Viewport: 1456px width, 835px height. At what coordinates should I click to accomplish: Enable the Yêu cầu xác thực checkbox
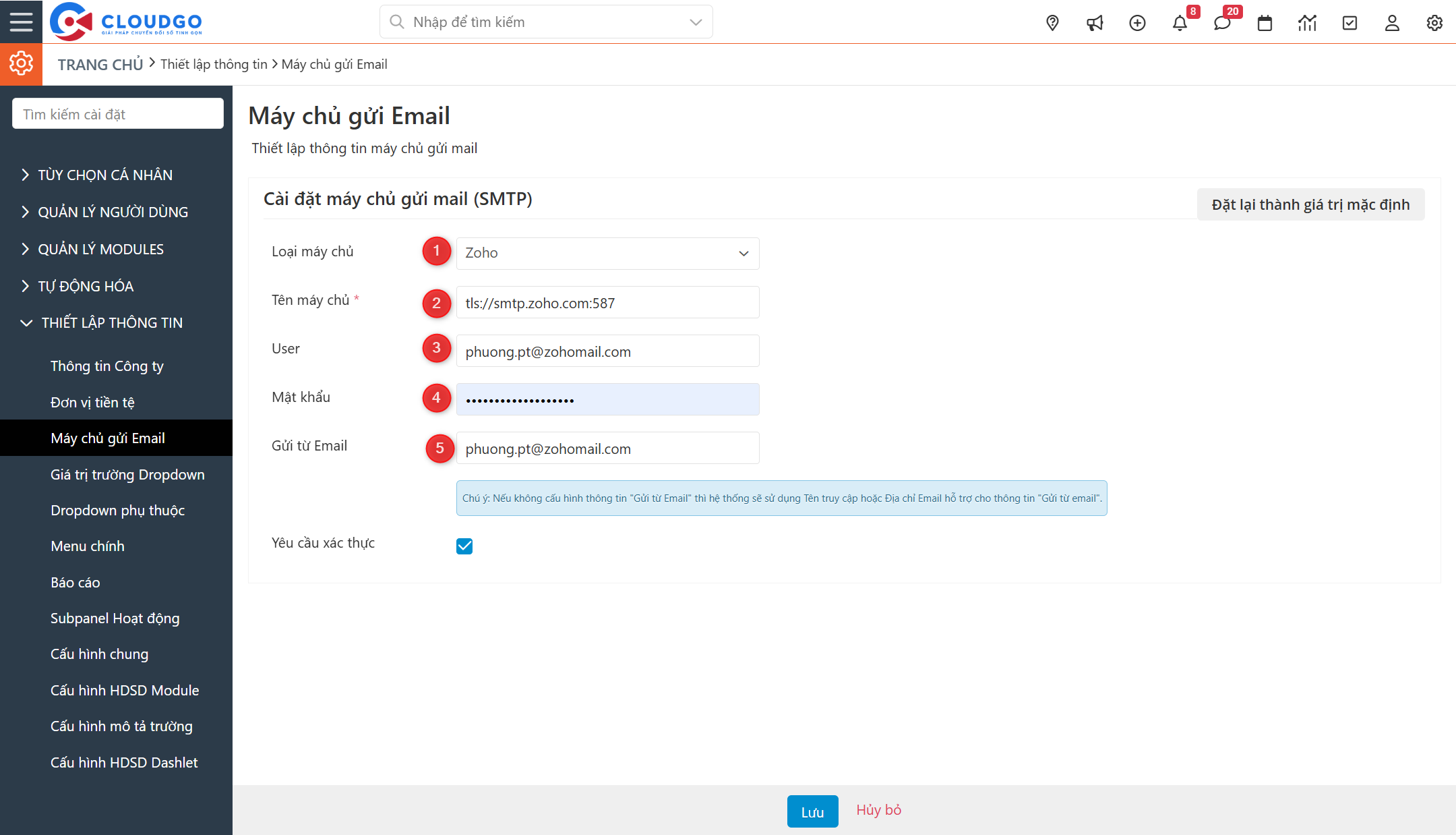[464, 546]
